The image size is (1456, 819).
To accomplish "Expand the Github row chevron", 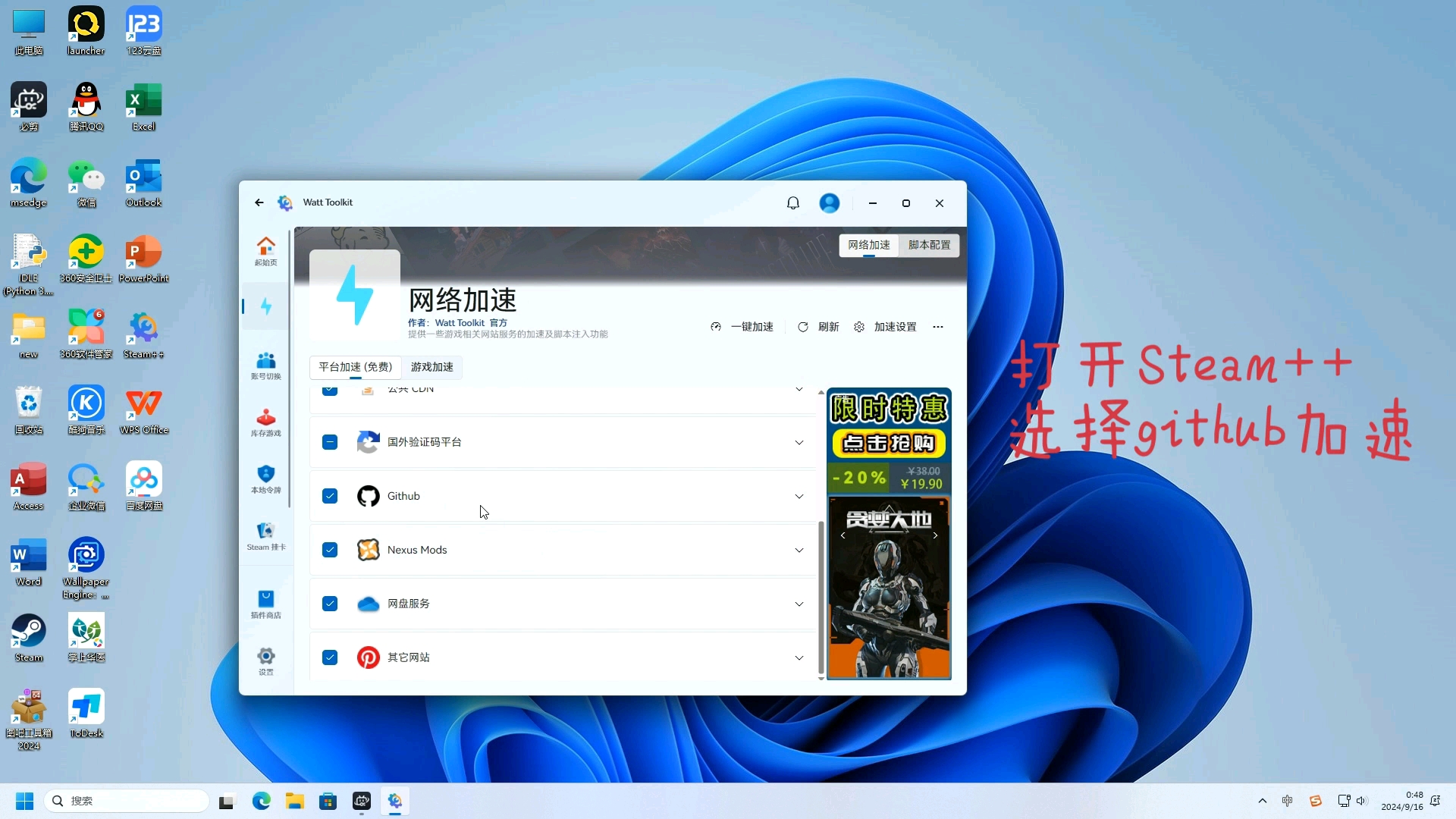I will click(x=799, y=496).
